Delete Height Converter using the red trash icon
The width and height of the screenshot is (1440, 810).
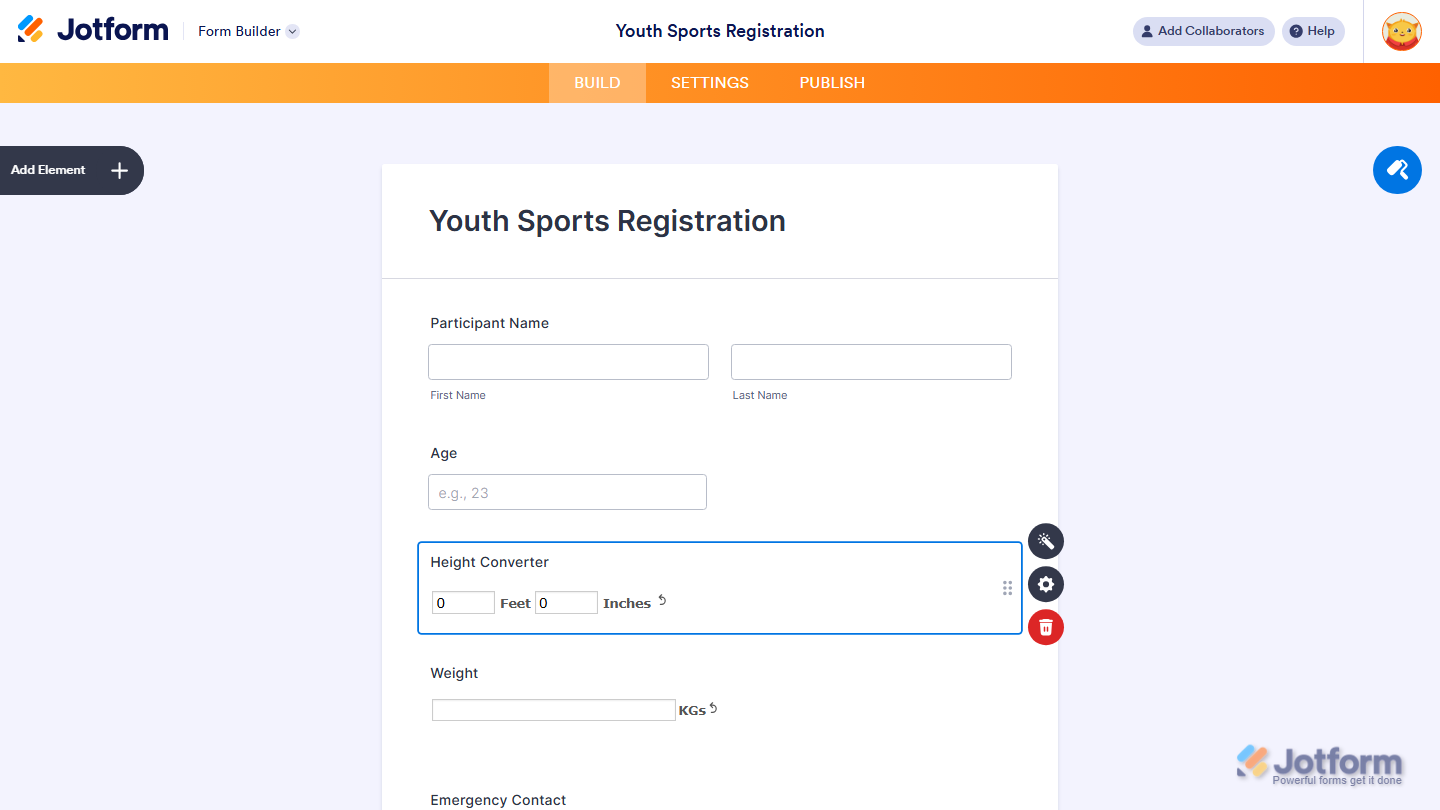coord(1045,627)
